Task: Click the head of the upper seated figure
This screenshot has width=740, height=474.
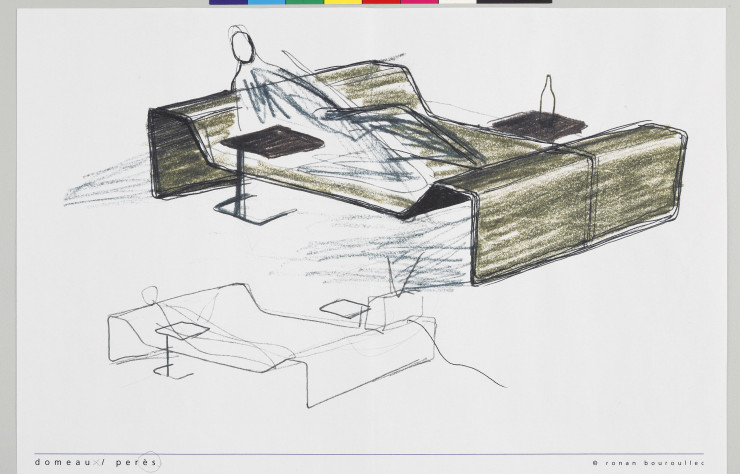Action: (243, 46)
